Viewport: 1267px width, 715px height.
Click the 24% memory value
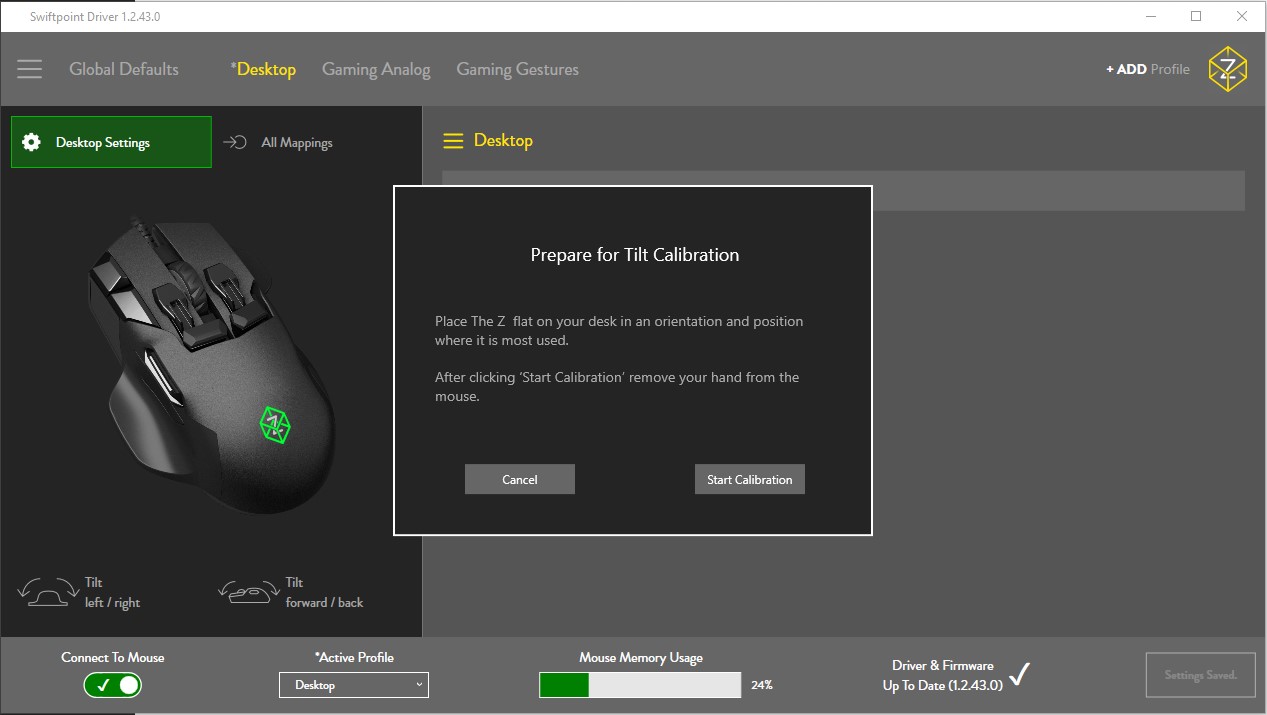click(x=762, y=685)
